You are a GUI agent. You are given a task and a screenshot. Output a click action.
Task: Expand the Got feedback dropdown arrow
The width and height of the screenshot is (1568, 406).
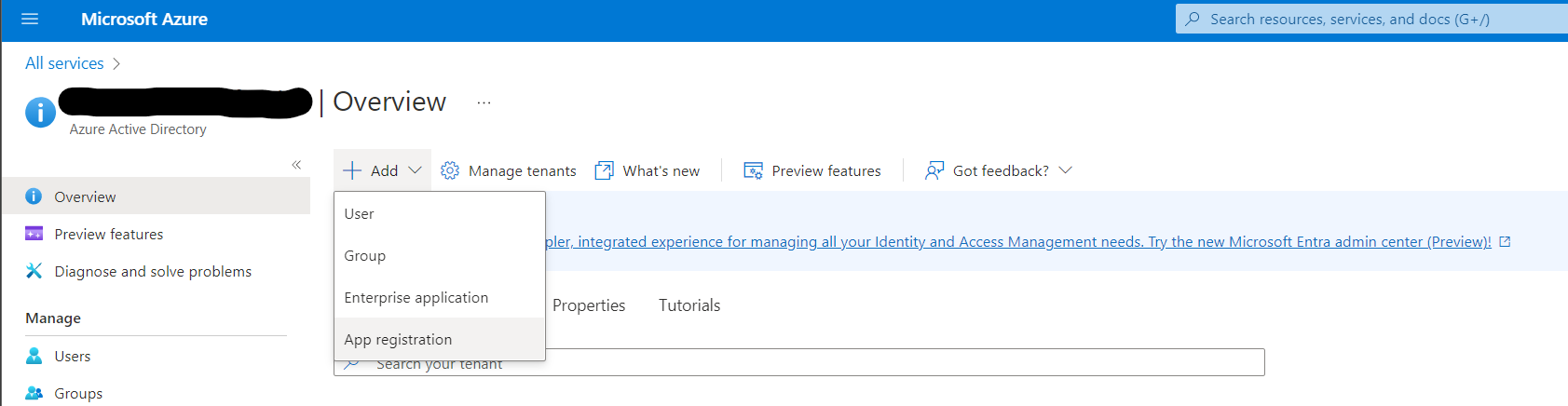pyautogui.click(x=1066, y=170)
